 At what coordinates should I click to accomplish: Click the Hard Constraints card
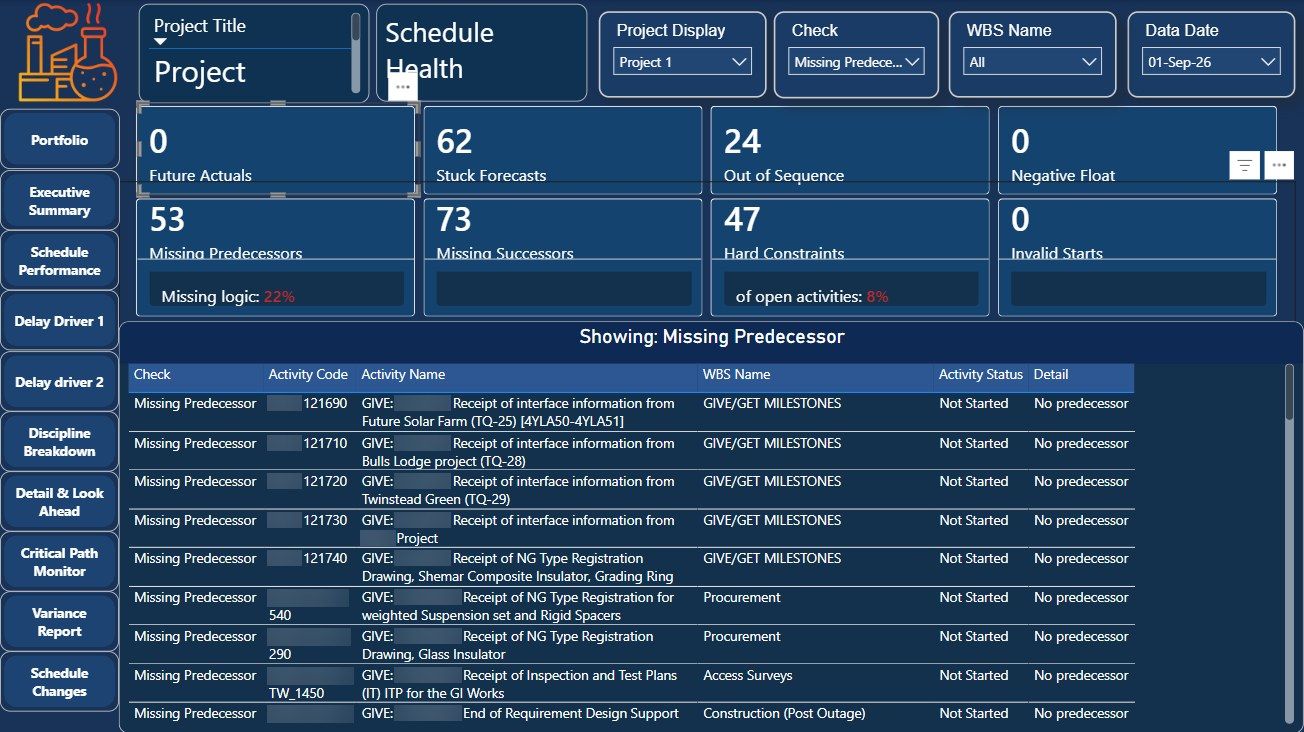point(850,257)
